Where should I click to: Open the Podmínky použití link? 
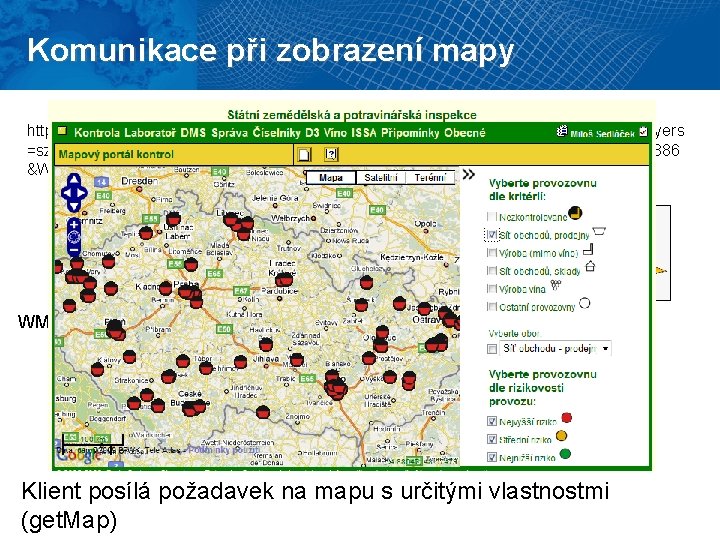click(x=224, y=450)
